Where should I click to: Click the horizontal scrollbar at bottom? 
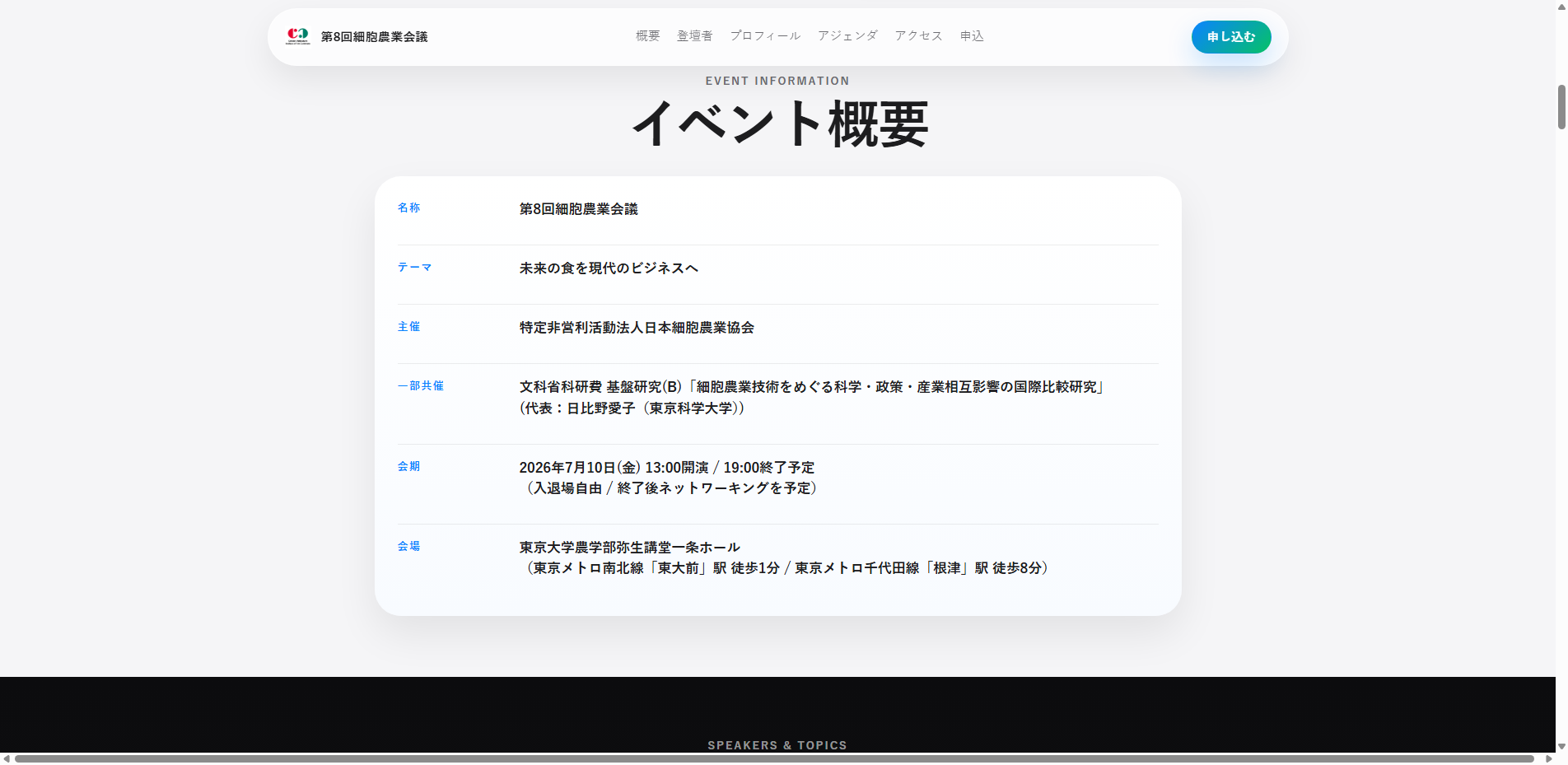pyautogui.click(x=774, y=758)
